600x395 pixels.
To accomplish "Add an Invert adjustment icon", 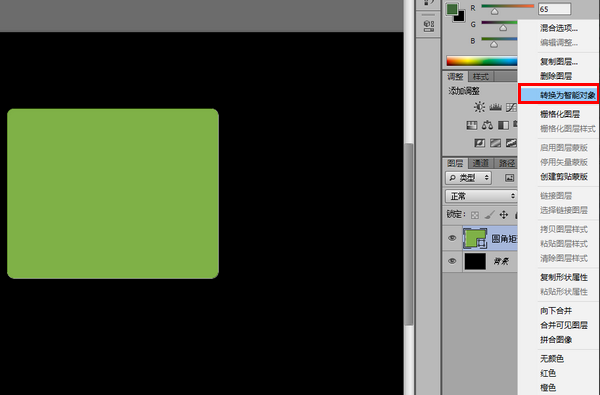I will (479, 143).
